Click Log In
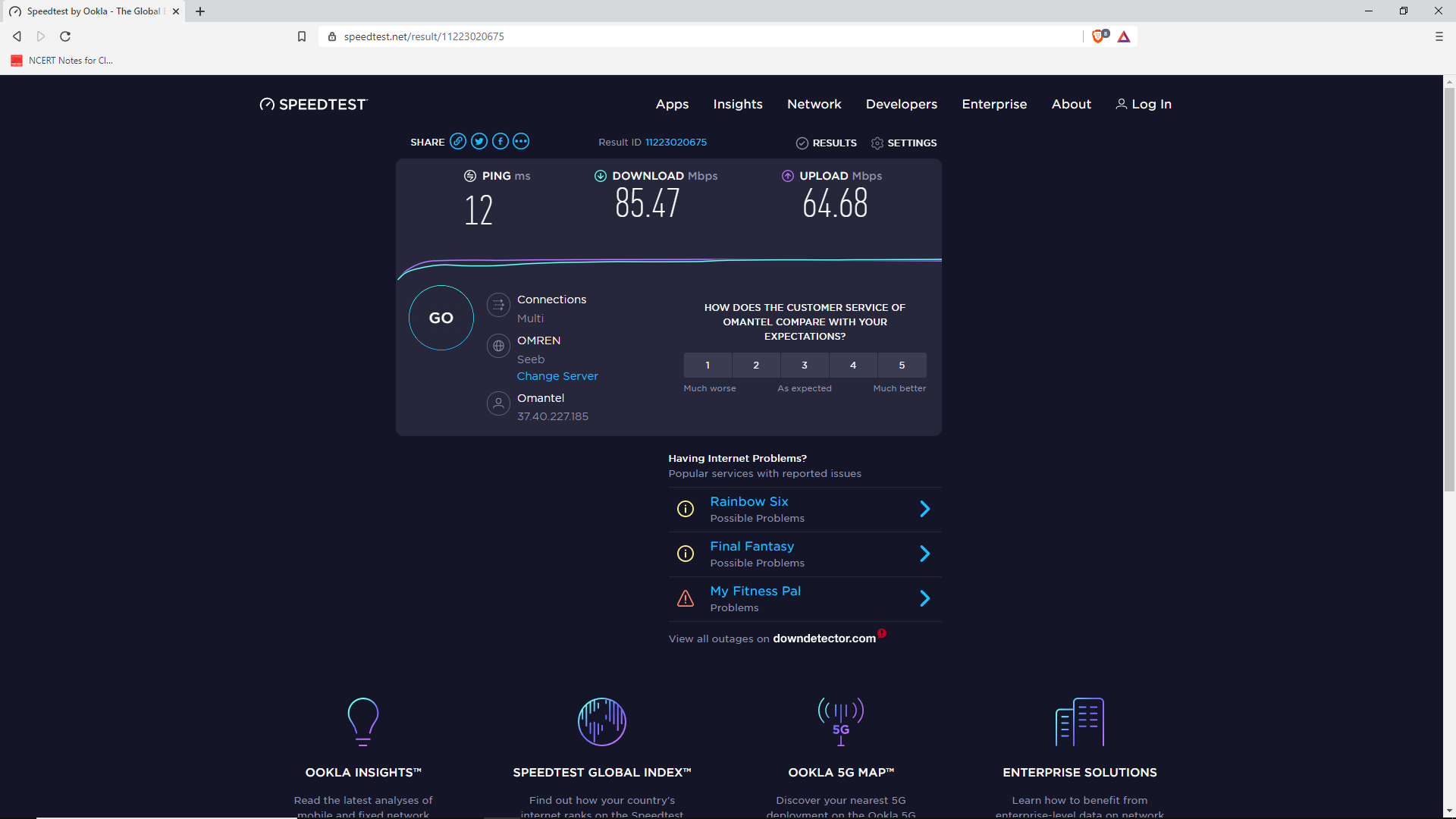This screenshot has height=819, width=1456. 1144,105
